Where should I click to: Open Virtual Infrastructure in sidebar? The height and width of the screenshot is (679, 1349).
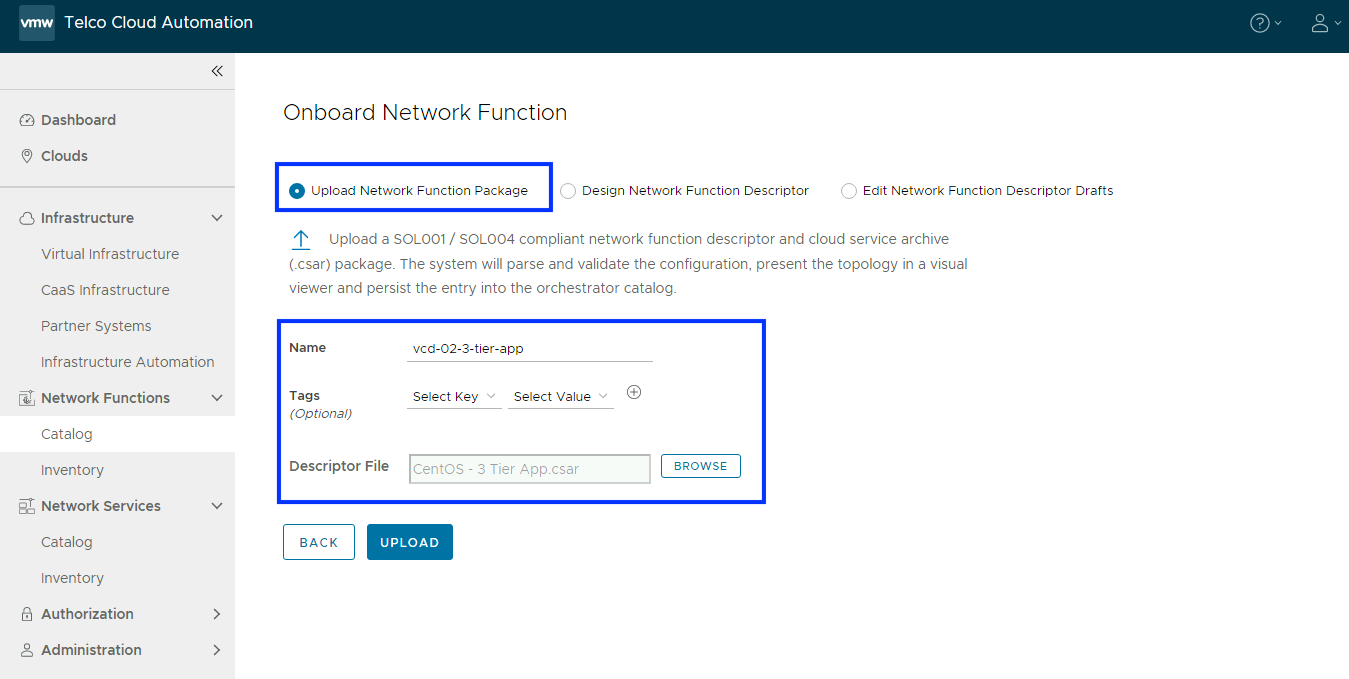pos(110,254)
